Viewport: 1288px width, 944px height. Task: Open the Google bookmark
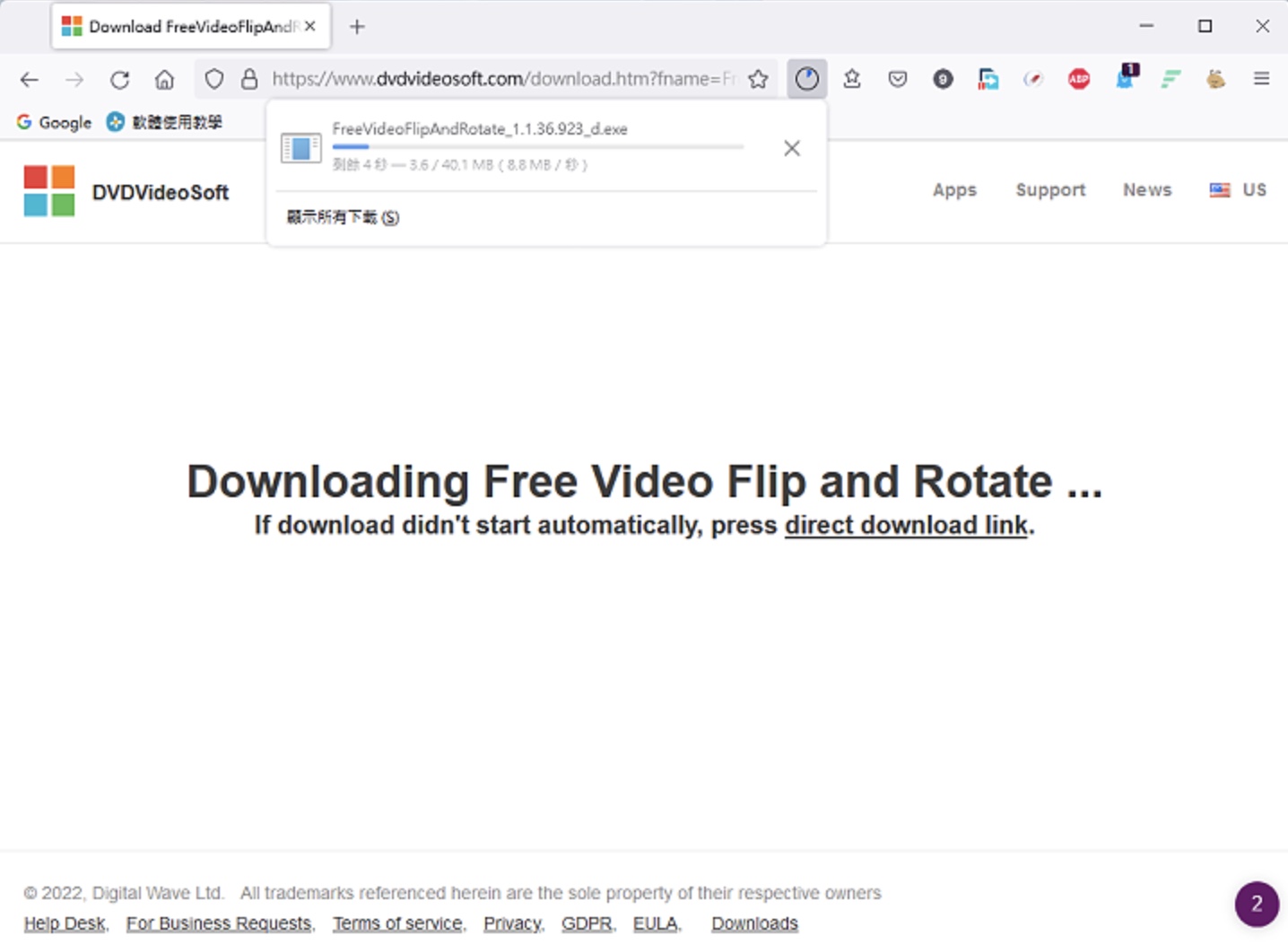tap(54, 122)
